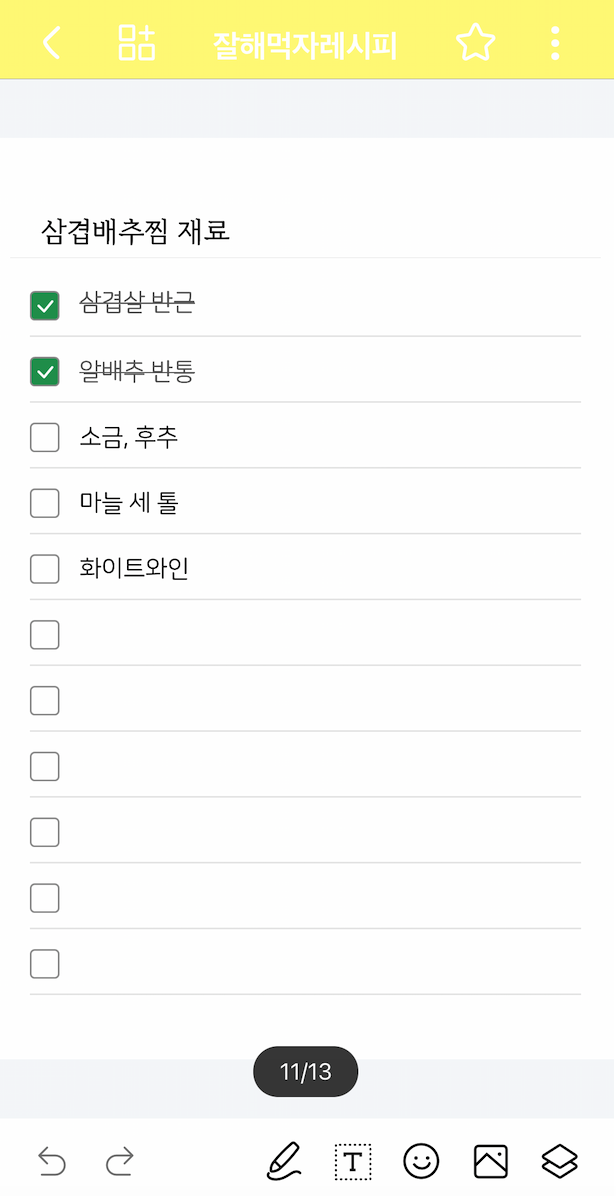Tap the 11/13 page indicator
616x1196 pixels.
pos(305,1072)
